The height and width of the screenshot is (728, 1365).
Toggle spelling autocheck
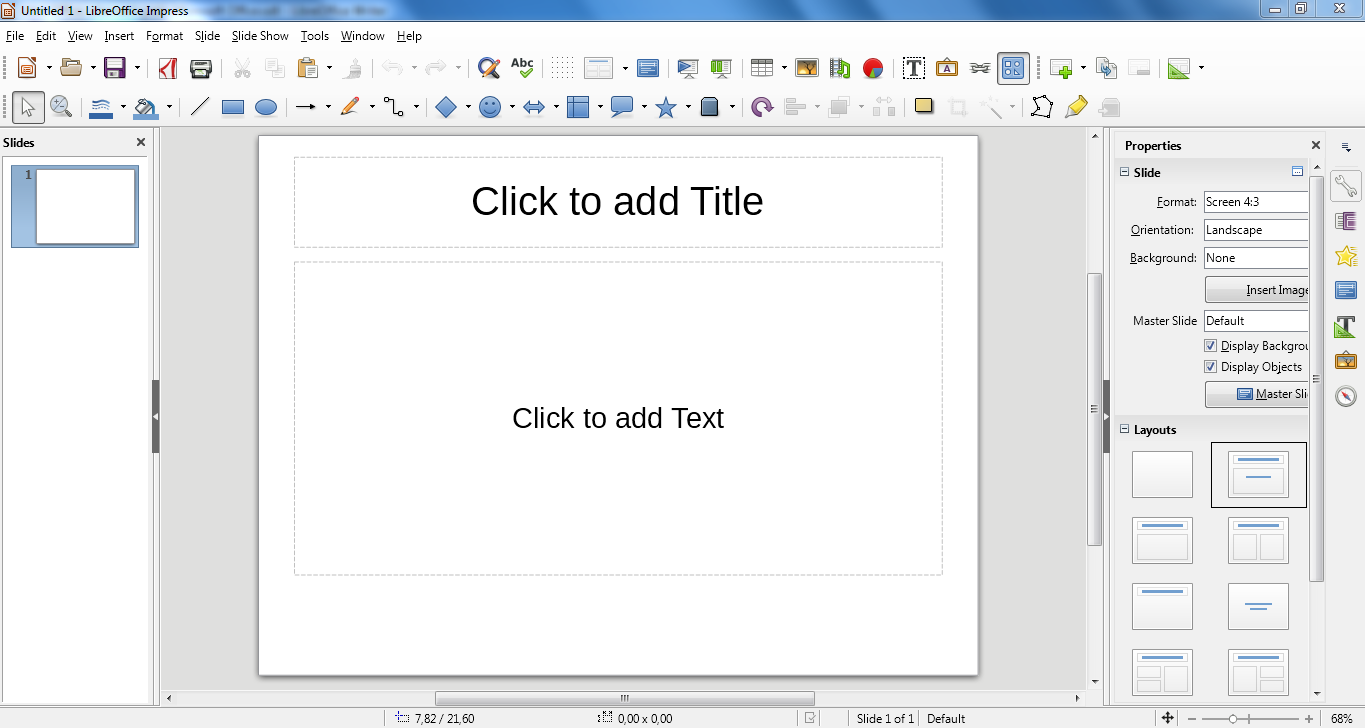point(522,67)
